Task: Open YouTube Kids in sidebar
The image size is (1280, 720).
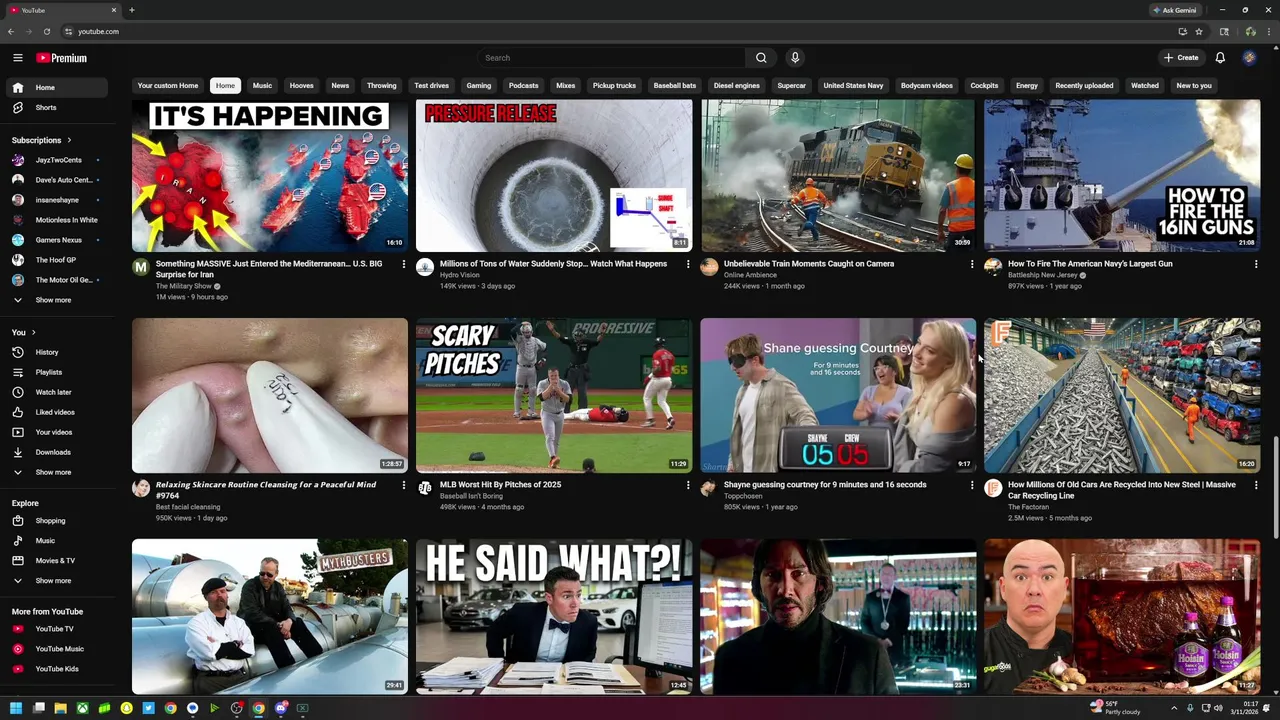Action: pyautogui.click(x=56, y=669)
